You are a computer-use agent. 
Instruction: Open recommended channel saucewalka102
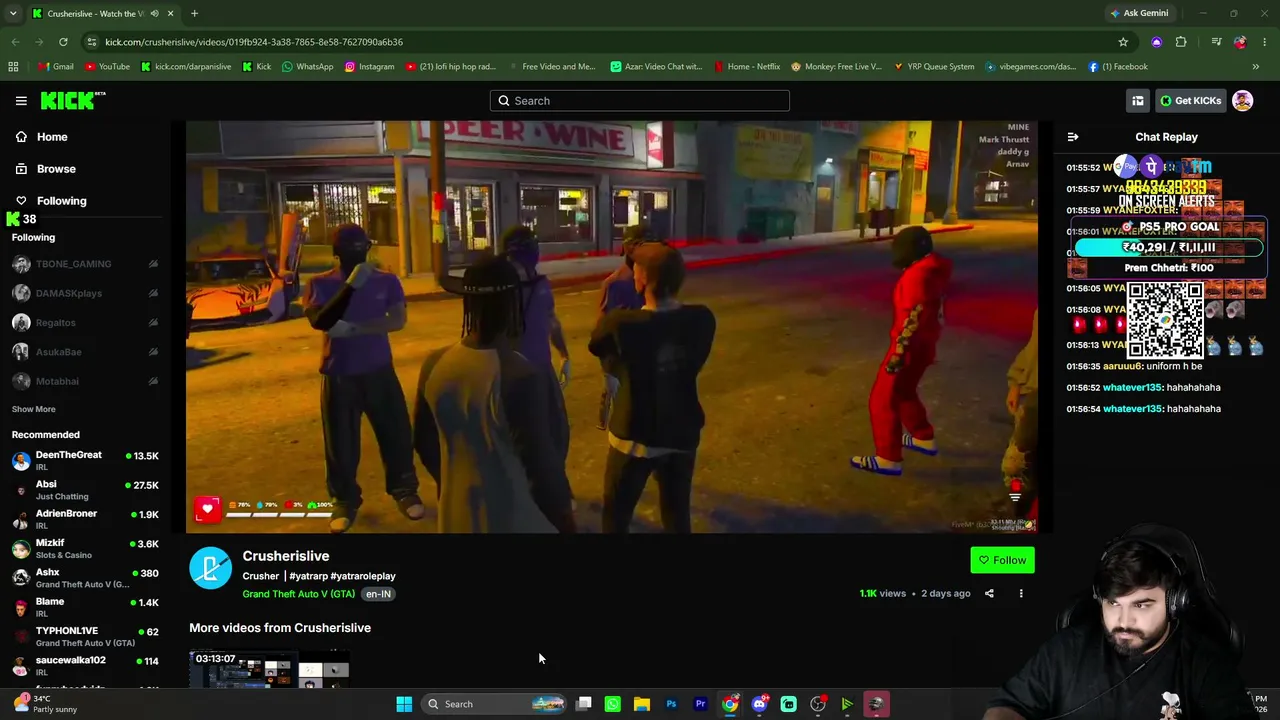click(85, 666)
